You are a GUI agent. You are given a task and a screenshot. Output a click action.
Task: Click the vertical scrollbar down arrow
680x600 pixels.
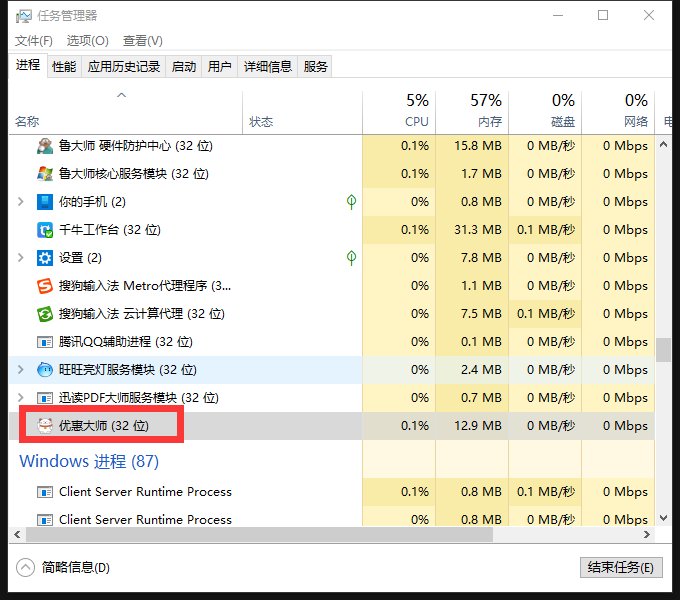pyautogui.click(x=663, y=518)
